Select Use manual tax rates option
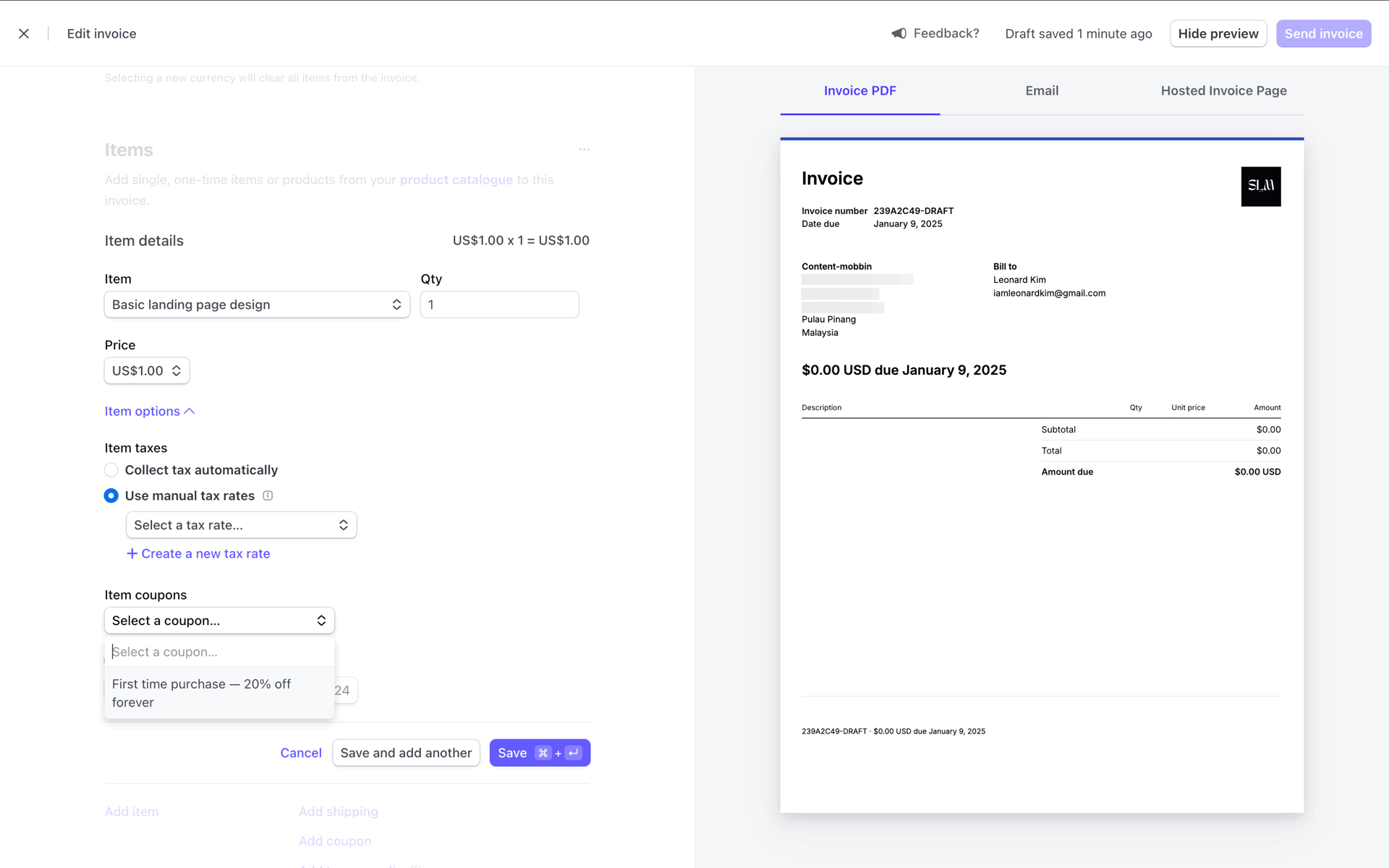This screenshot has height=868, width=1389. (111, 495)
